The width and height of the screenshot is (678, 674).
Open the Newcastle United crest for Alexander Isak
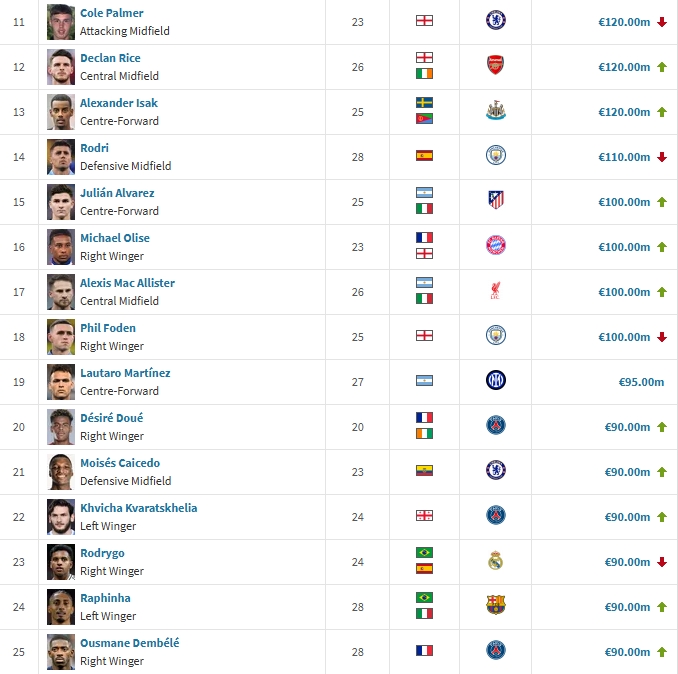[495, 111]
